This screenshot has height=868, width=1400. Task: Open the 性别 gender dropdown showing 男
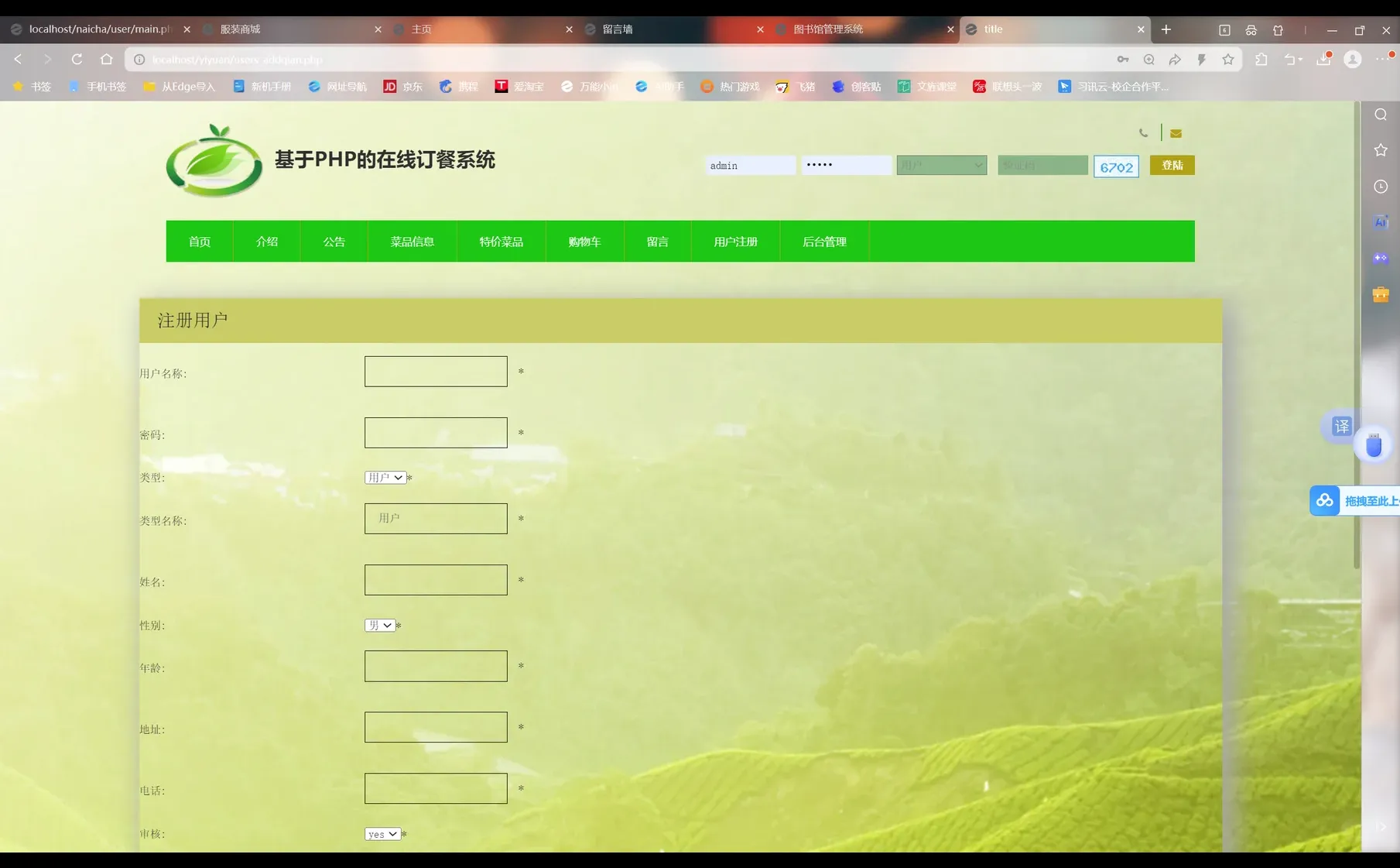[379, 625]
